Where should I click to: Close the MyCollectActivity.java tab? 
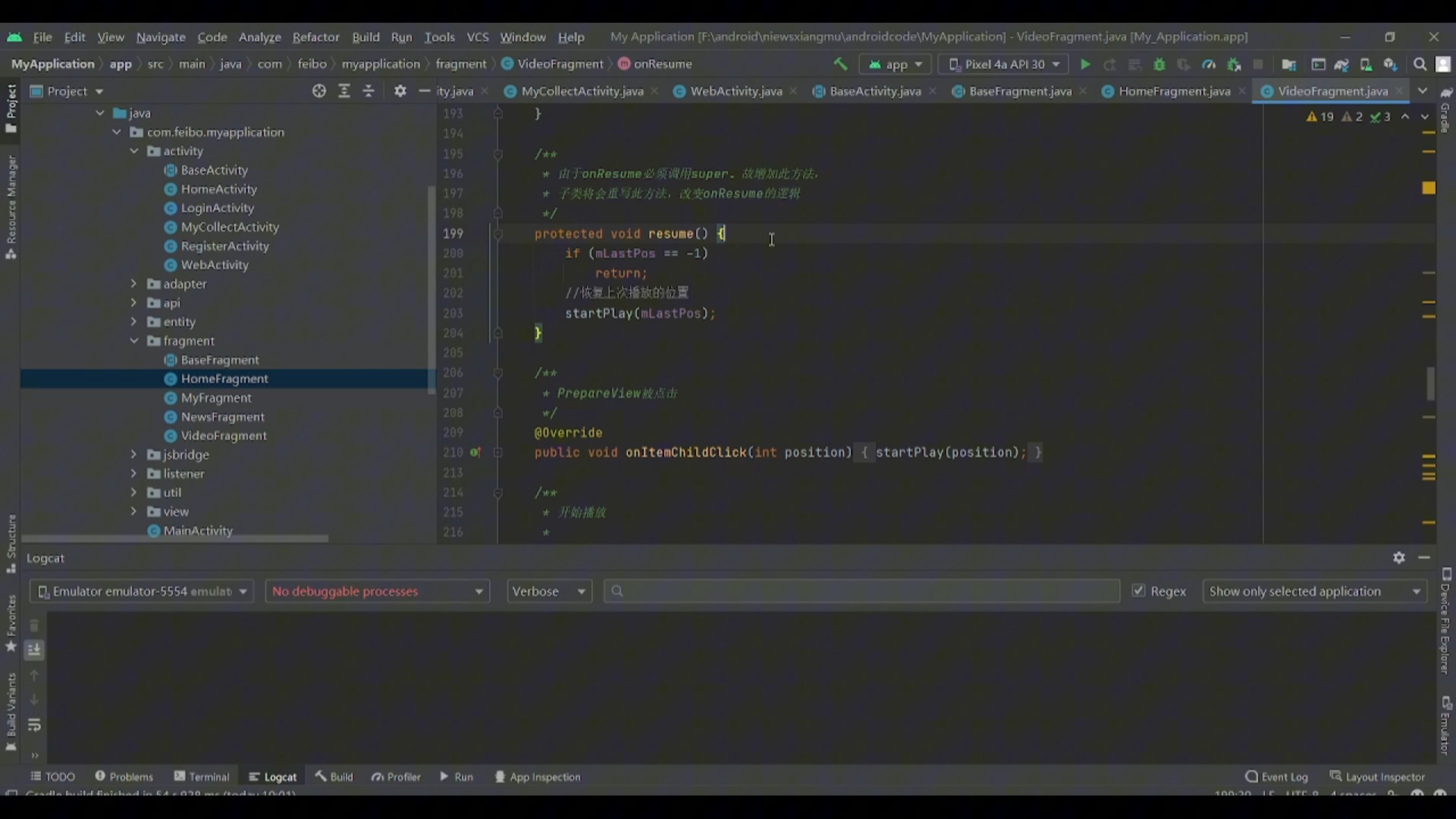(654, 91)
